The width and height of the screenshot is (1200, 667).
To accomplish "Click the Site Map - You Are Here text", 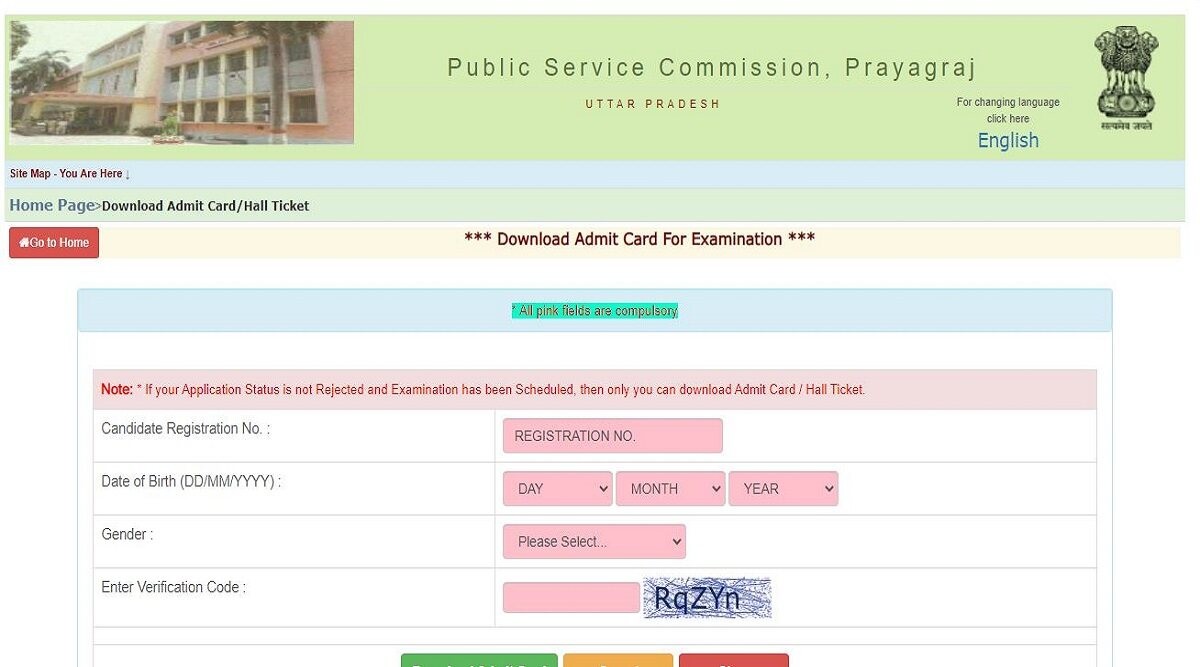I will (x=69, y=174).
